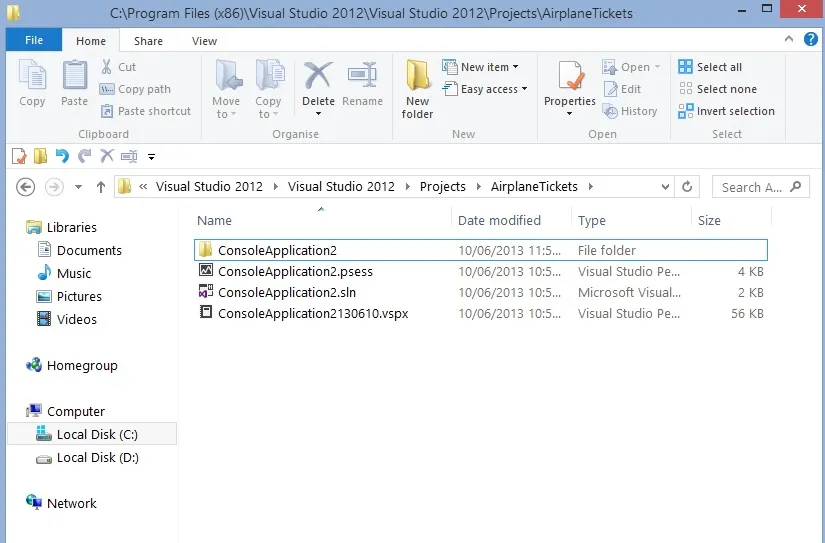Click the Paste clipboard icon
The width and height of the screenshot is (825, 543).
(x=75, y=74)
